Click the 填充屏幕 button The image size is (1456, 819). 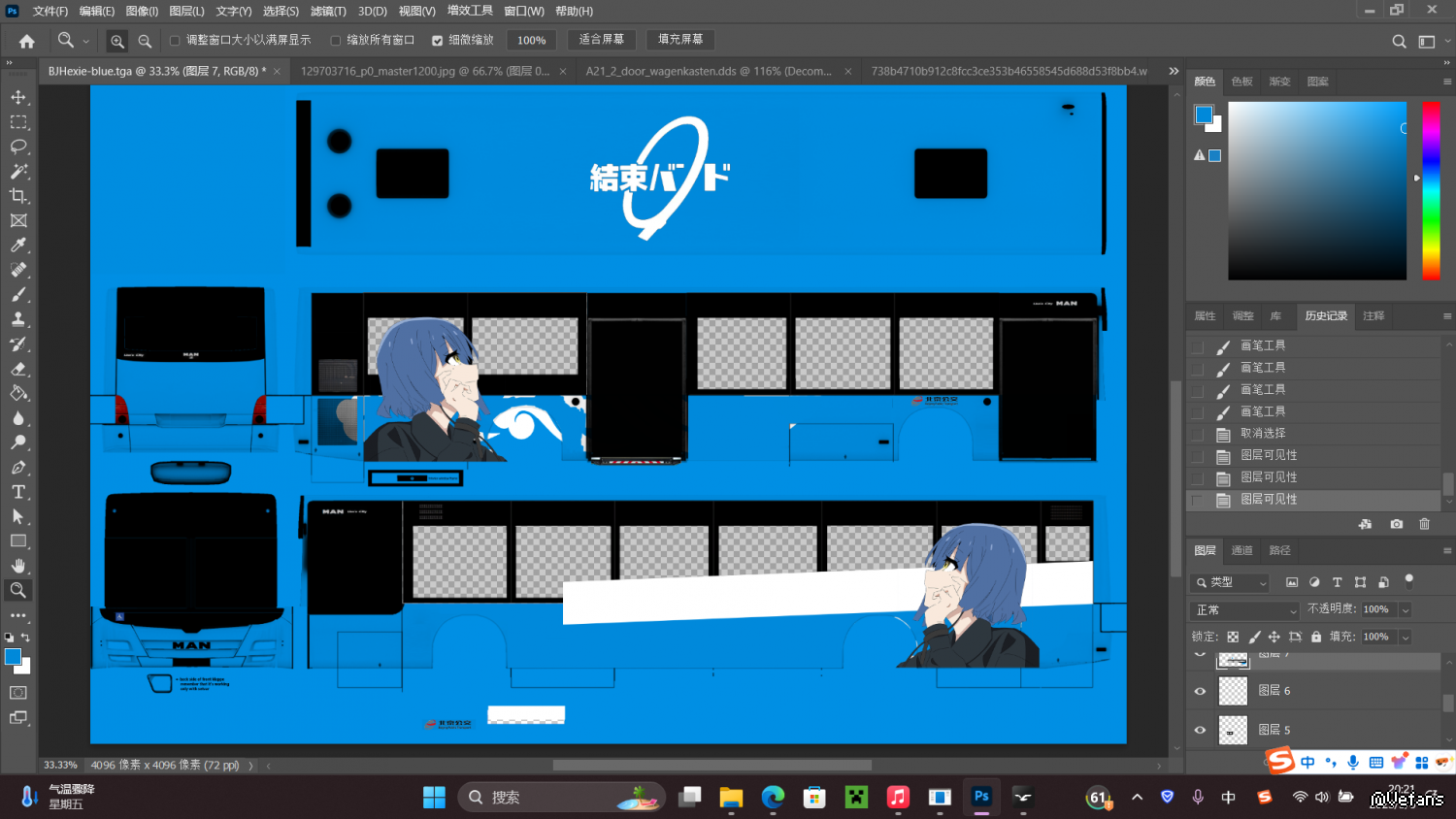679,40
